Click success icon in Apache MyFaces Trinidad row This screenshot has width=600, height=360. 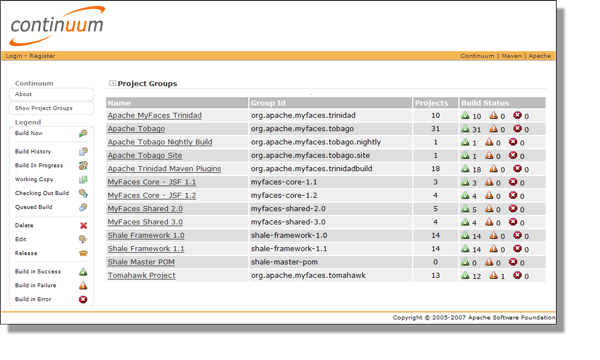pyautogui.click(x=465, y=115)
